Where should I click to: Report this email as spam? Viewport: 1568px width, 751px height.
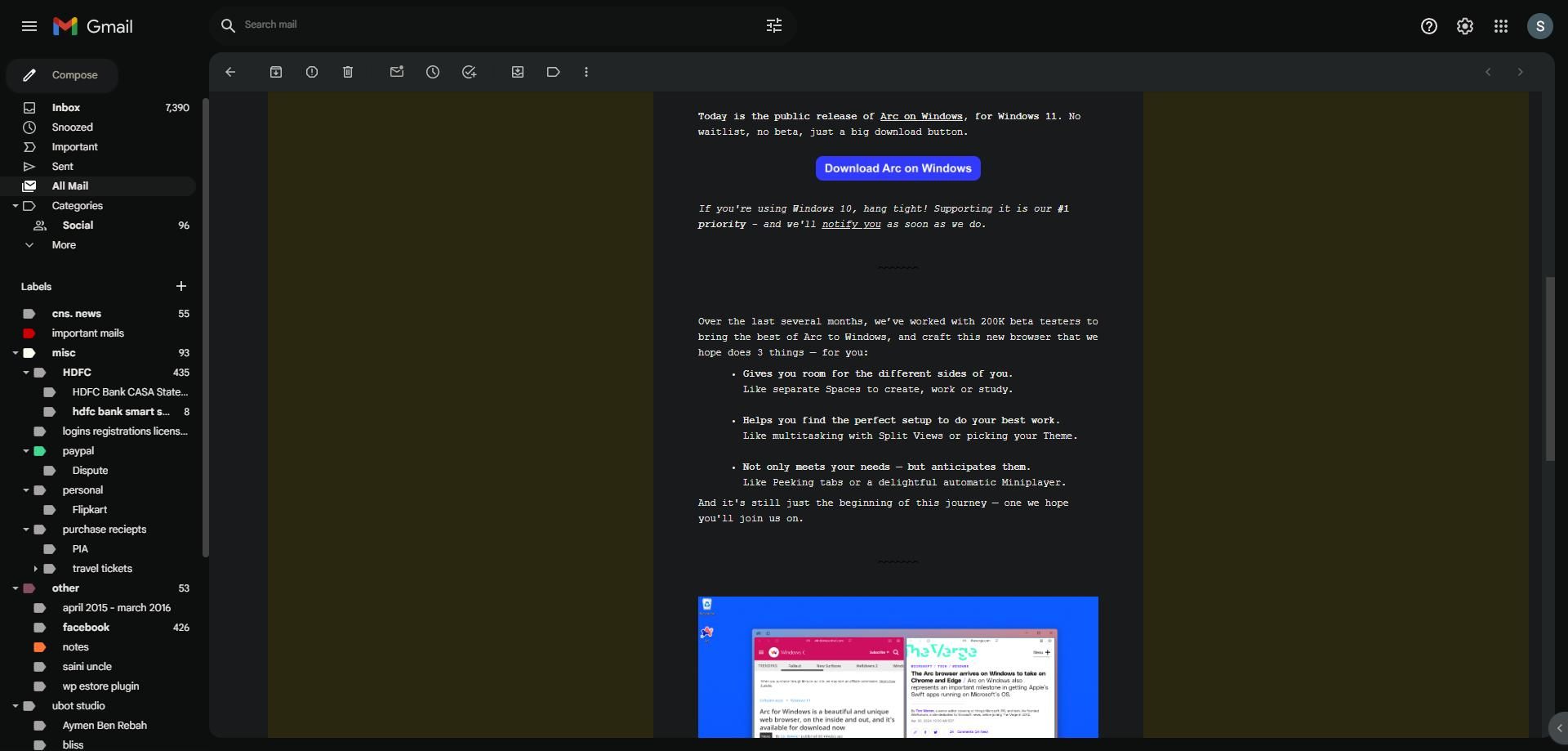312,72
